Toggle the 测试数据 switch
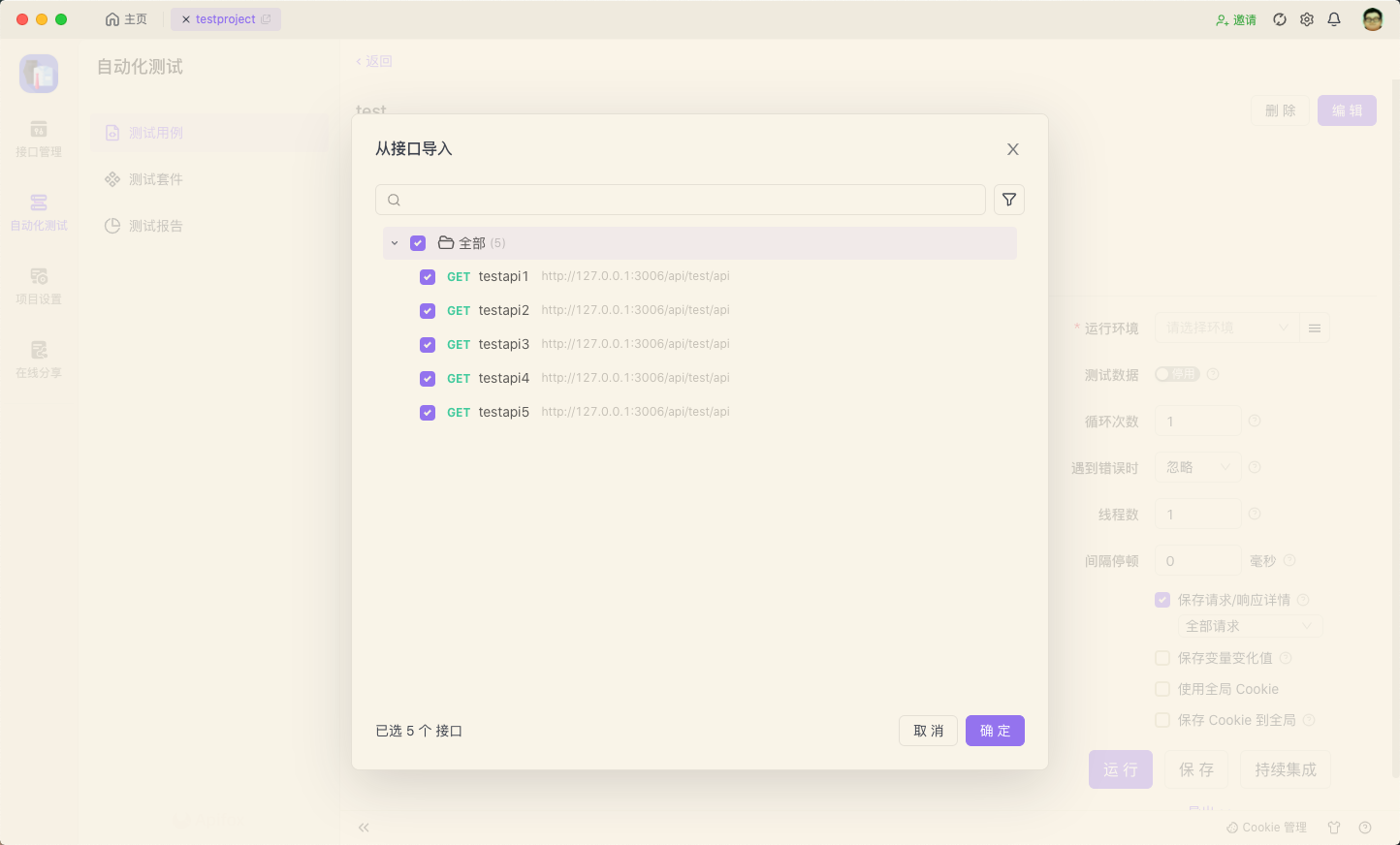This screenshot has height=845, width=1400. [x=1177, y=374]
